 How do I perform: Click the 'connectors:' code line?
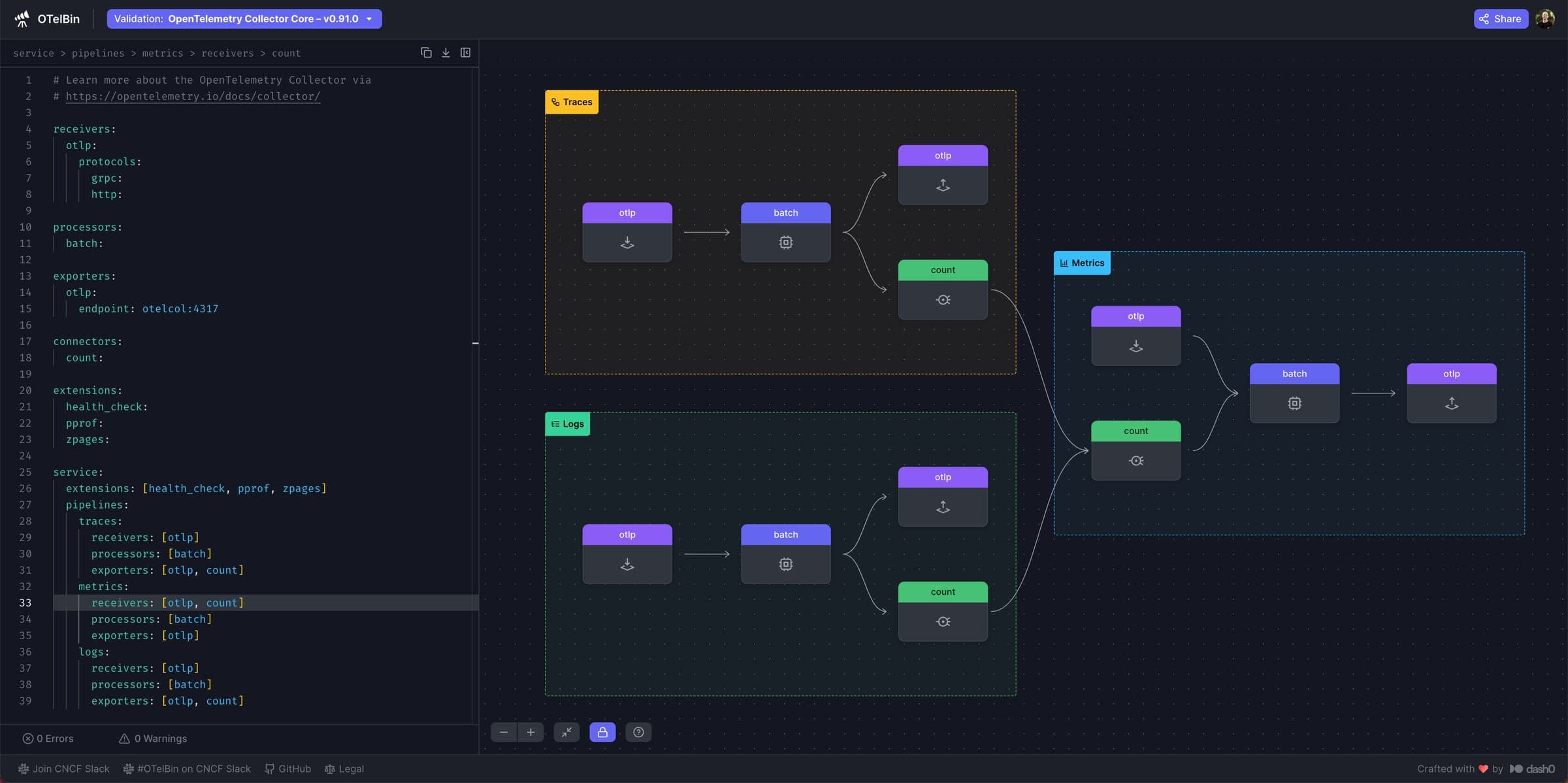(x=88, y=341)
